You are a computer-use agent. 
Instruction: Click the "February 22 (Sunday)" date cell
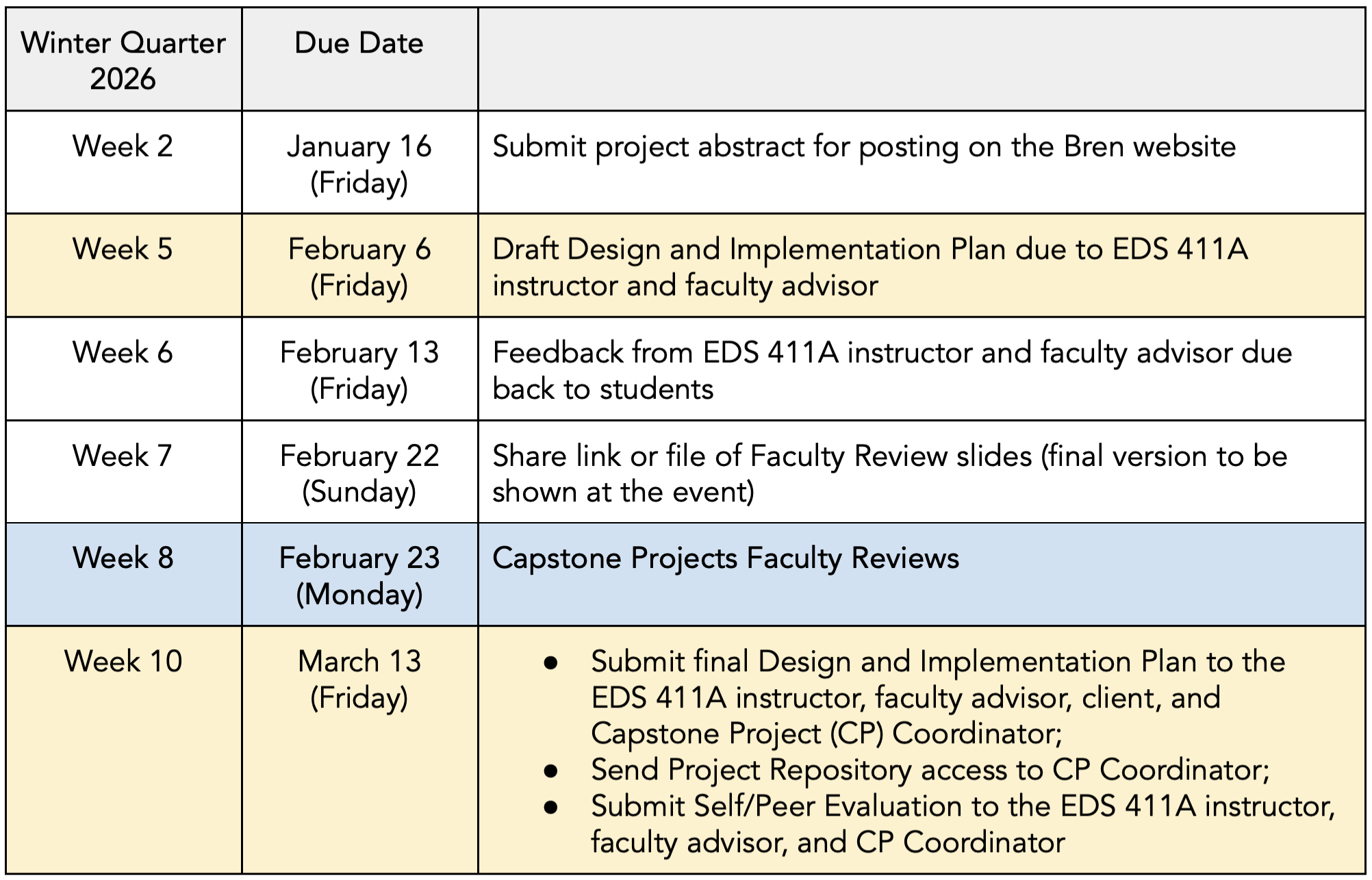click(359, 474)
